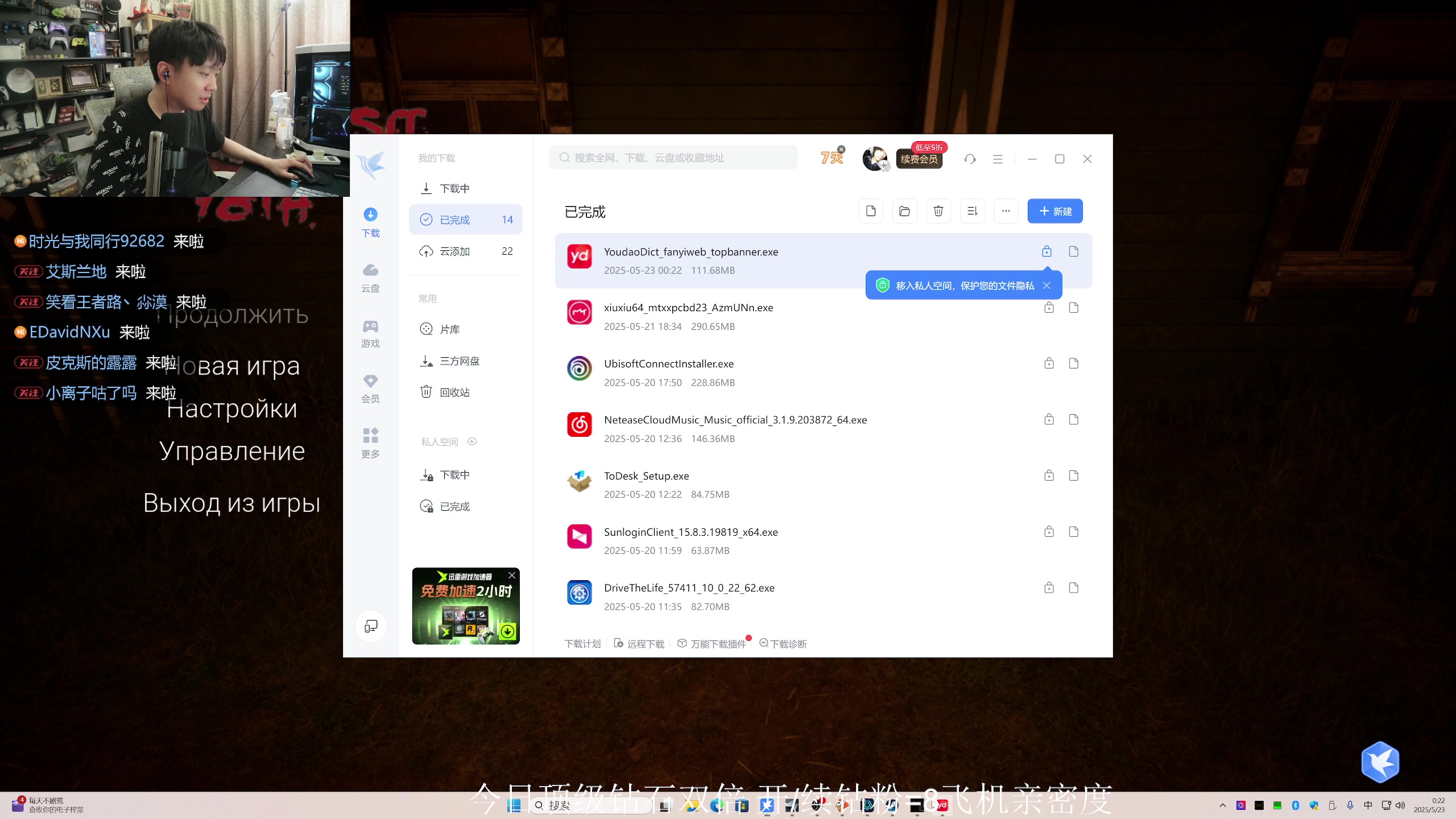The width and height of the screenshot is (1456, 819).
Task: Open the 游戏 games sidebar icon
Action: point(370,333)
